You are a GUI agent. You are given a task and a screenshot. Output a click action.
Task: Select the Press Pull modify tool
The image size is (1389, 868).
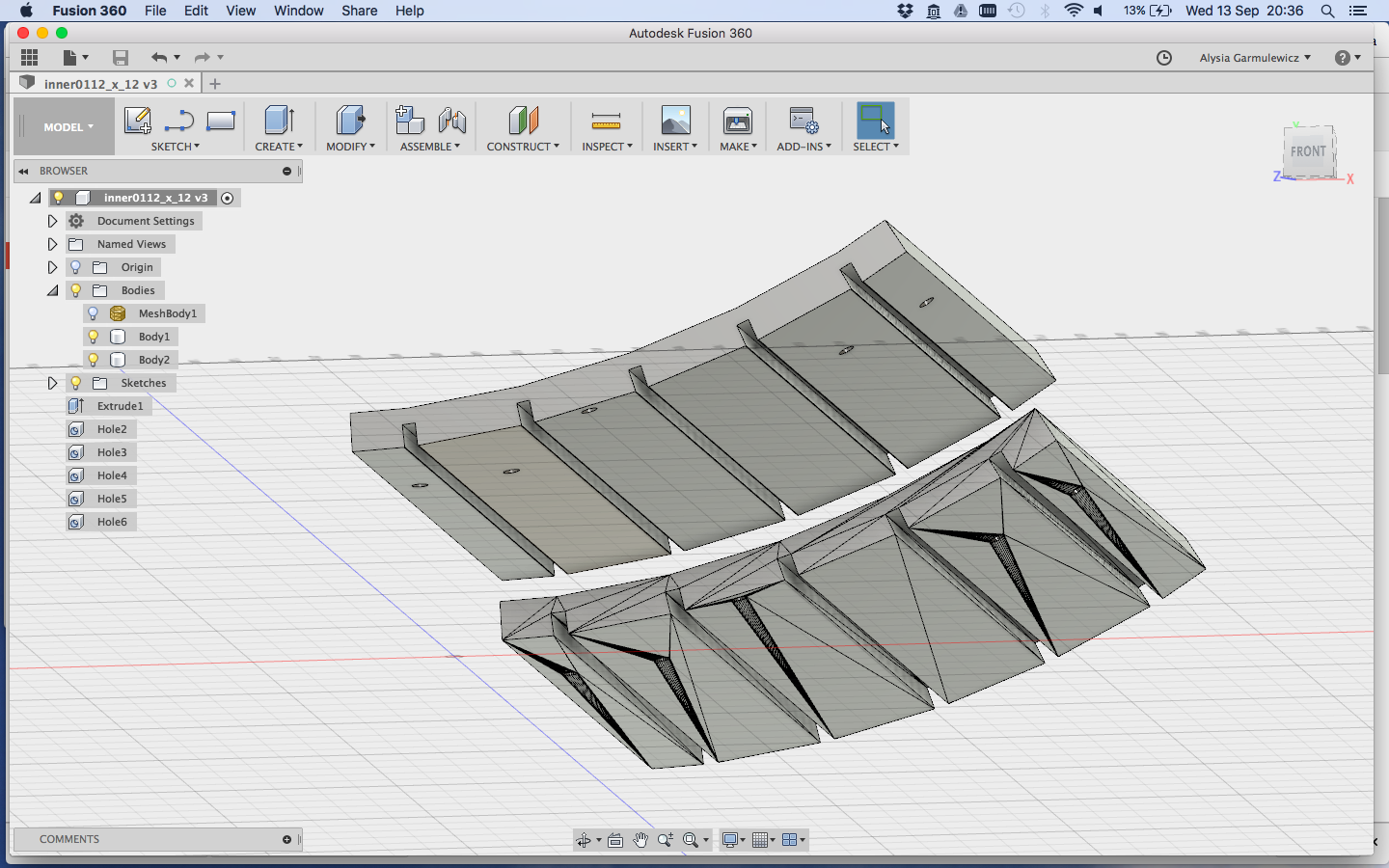pos(350,121)
